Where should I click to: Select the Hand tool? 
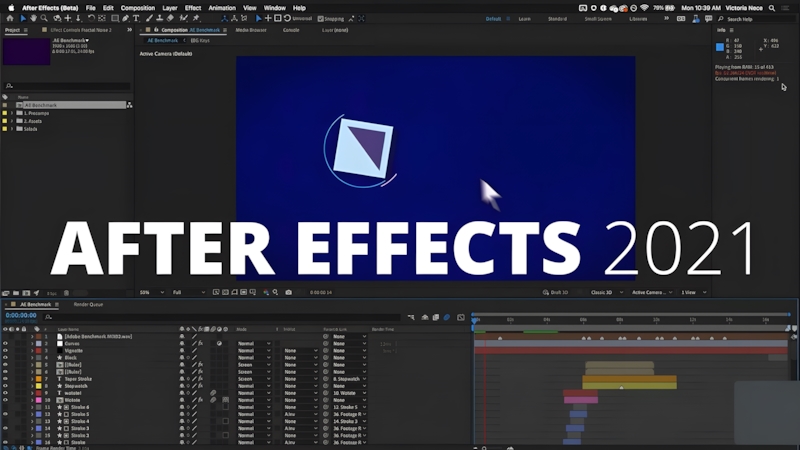click(x=33, y=18)
